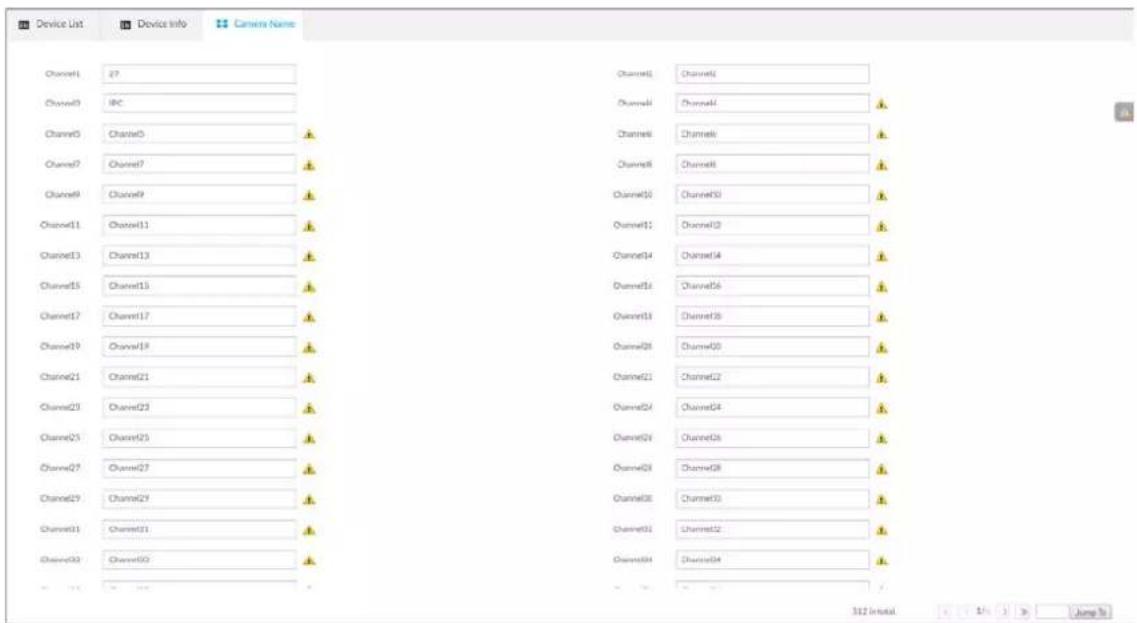
Task: Click the warning icon next to Channel4
Action: tap(882, 104)
